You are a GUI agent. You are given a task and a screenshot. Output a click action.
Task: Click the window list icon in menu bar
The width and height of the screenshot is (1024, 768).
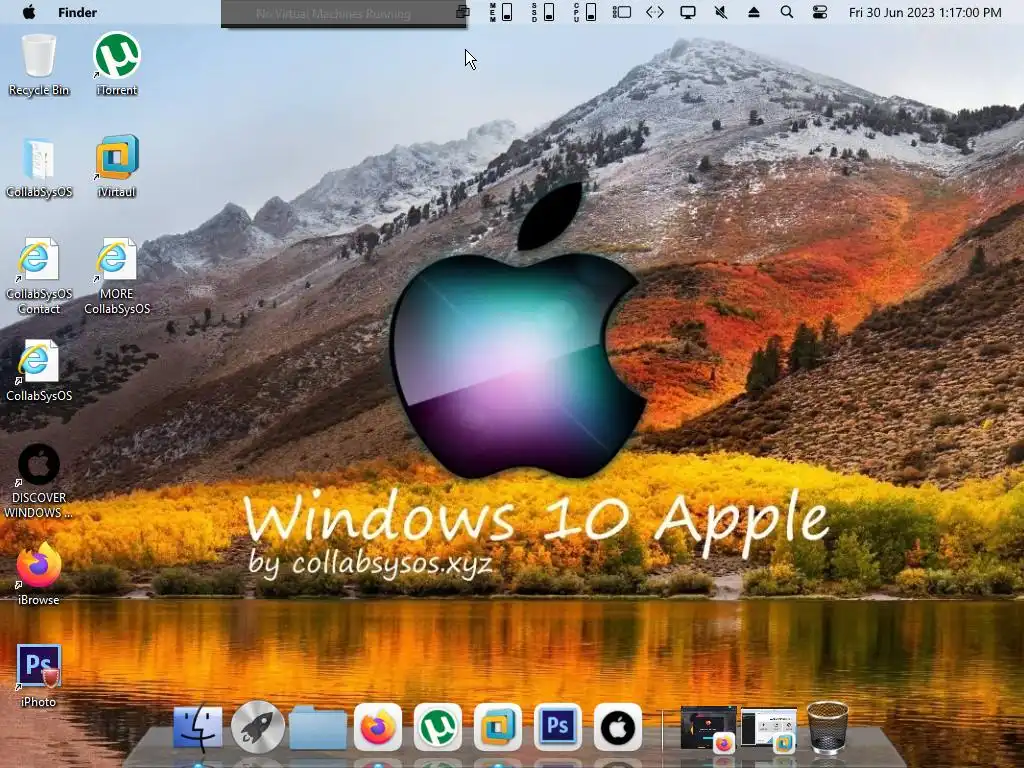[x=621, y=12]
